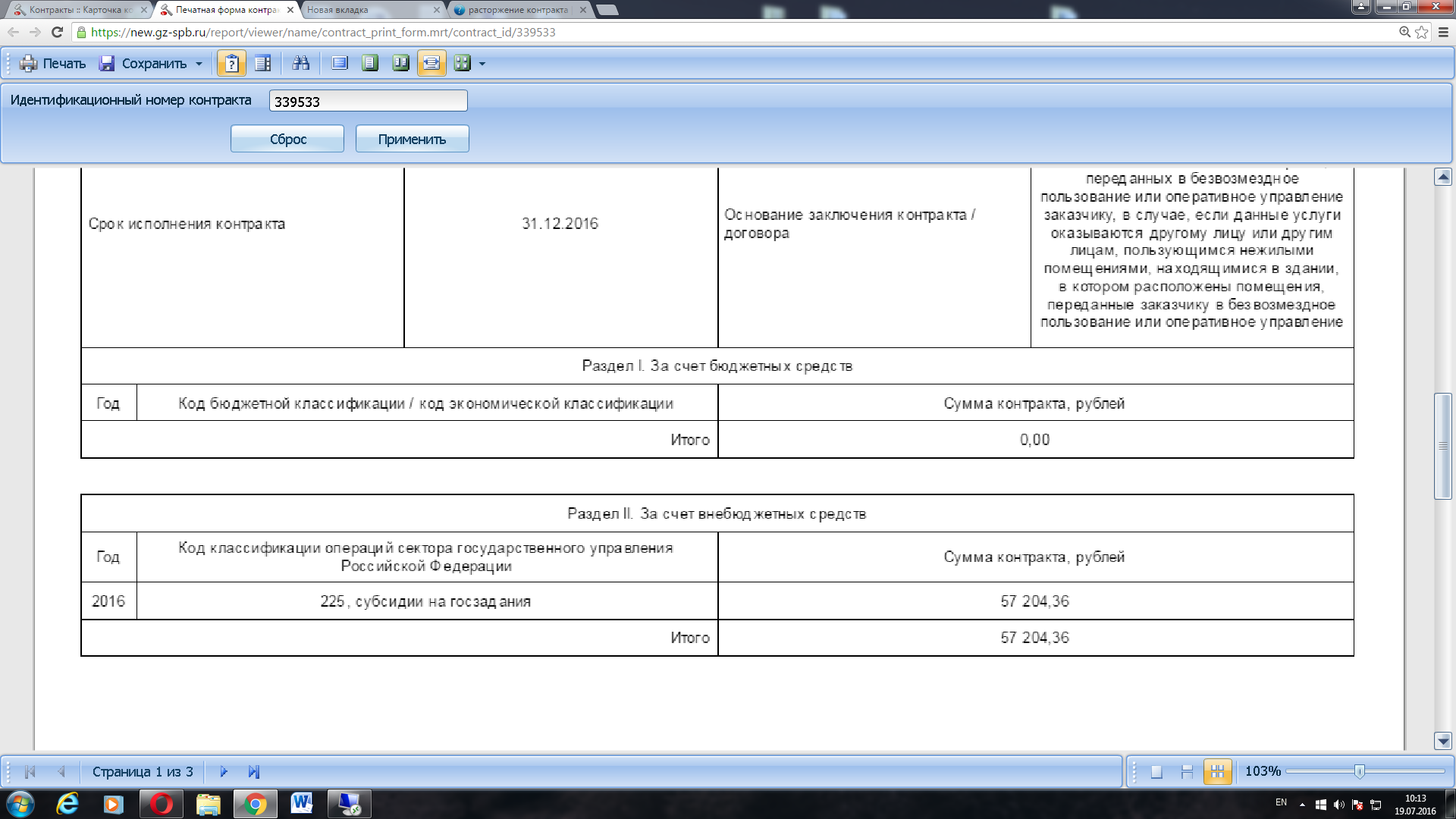Expand the Сохранить dropdown arrow

199,64
